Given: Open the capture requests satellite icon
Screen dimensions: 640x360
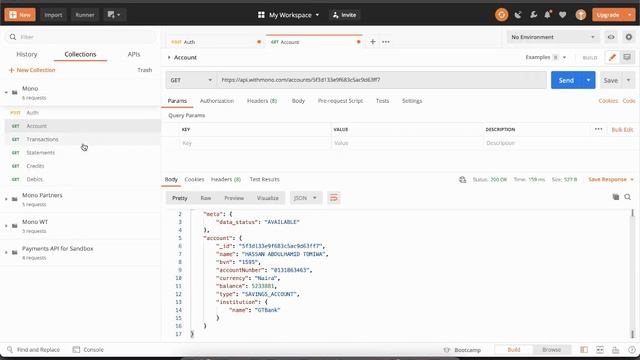Looking at the screenshot, I should coord(518,15).
